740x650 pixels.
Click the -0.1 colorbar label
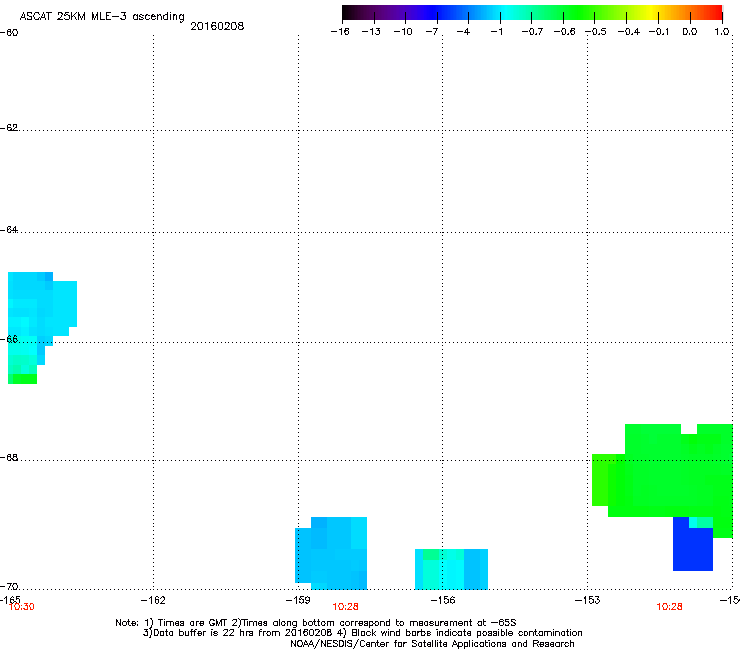659,32
